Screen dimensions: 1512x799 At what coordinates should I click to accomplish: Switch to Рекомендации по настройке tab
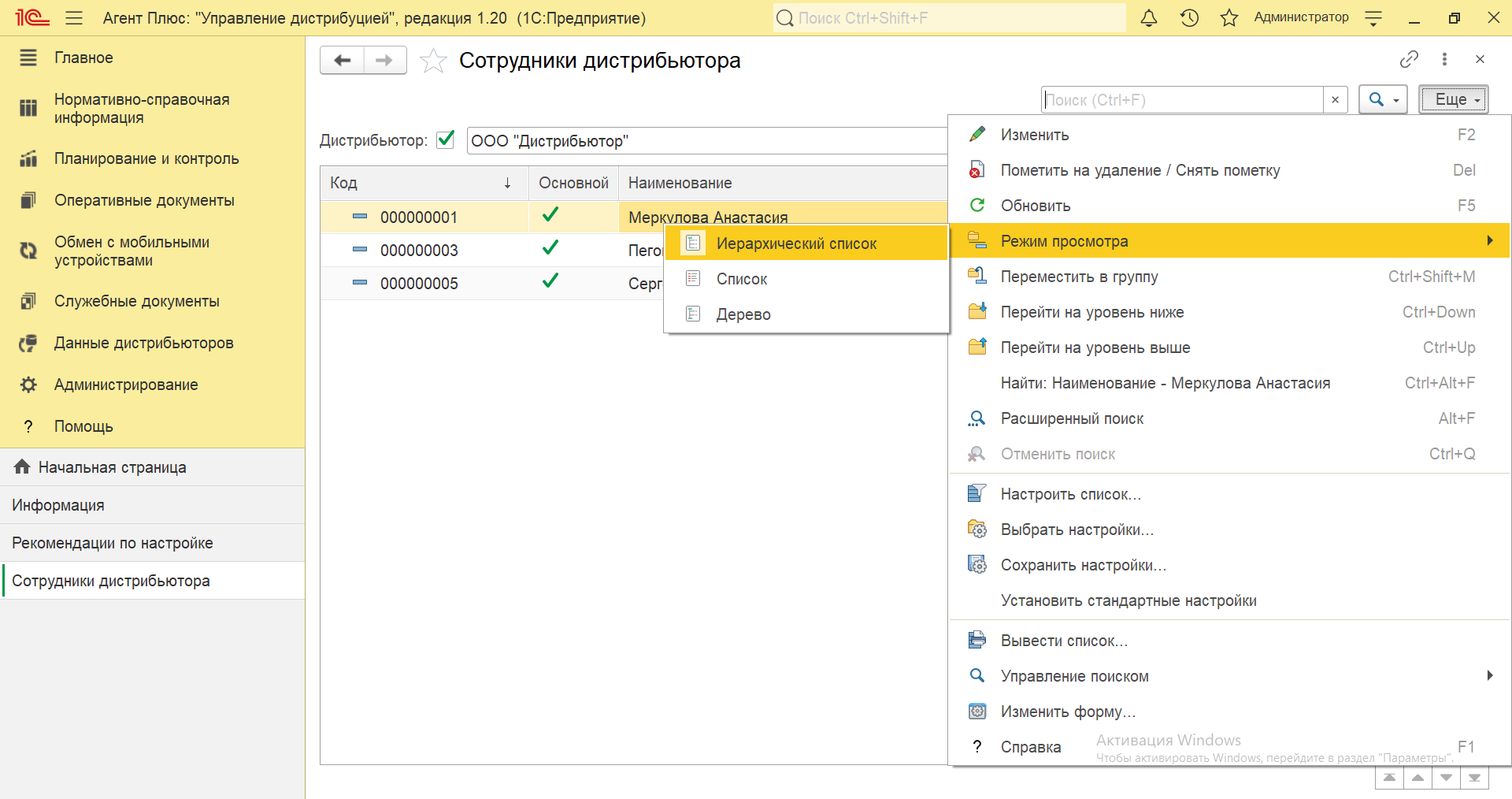click(x=152, y=543)
